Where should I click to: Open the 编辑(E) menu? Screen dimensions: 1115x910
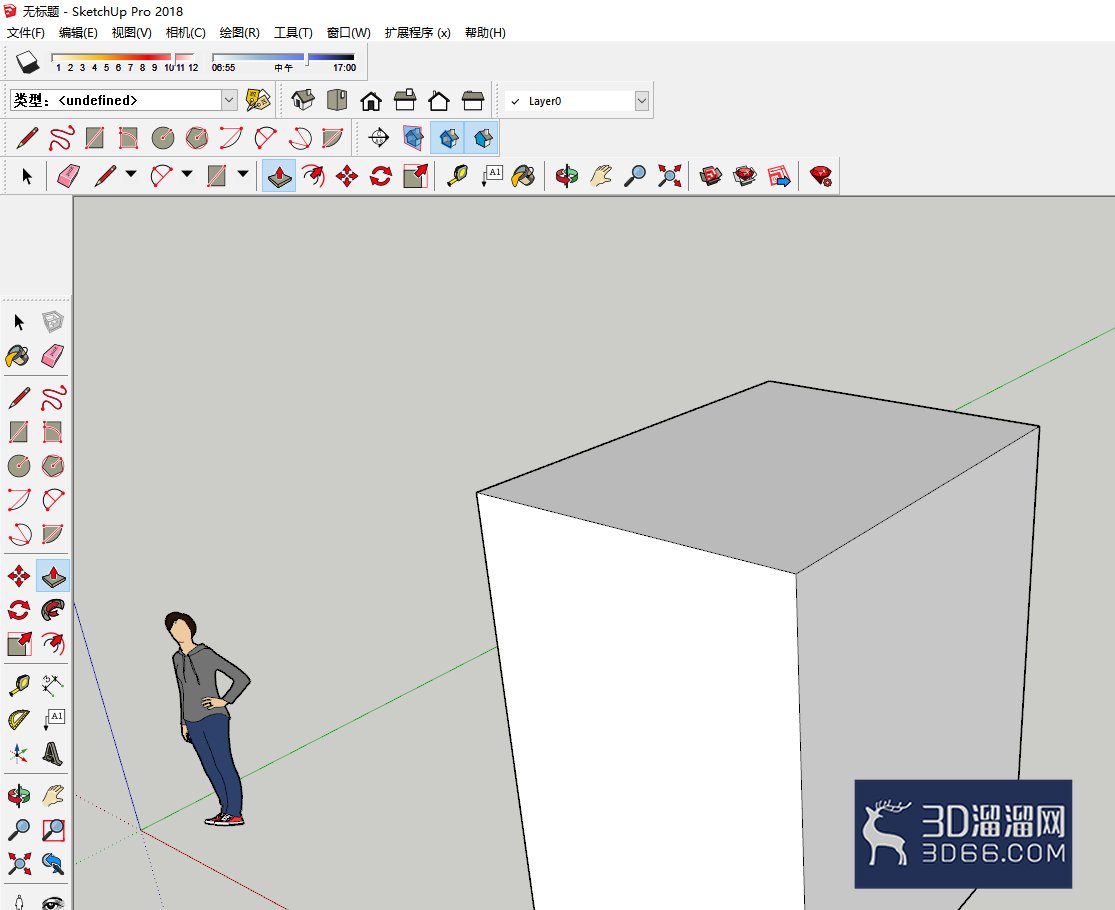78,33
